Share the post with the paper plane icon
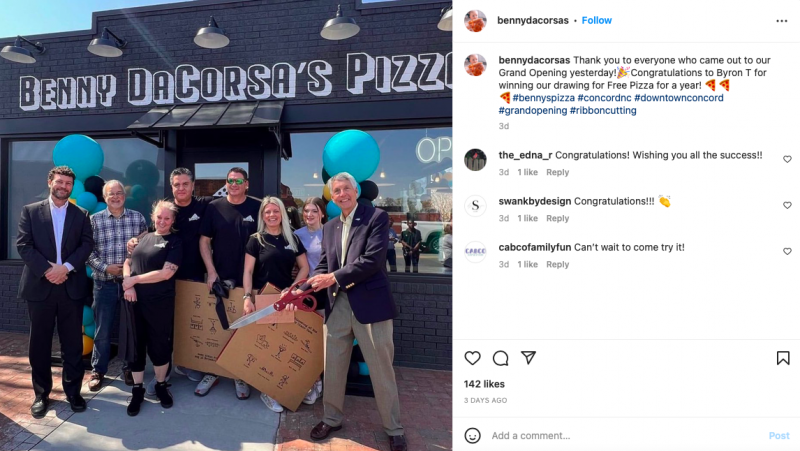This screenshot has height=451, width=800. pyautogui.click(x=529, y=358)
